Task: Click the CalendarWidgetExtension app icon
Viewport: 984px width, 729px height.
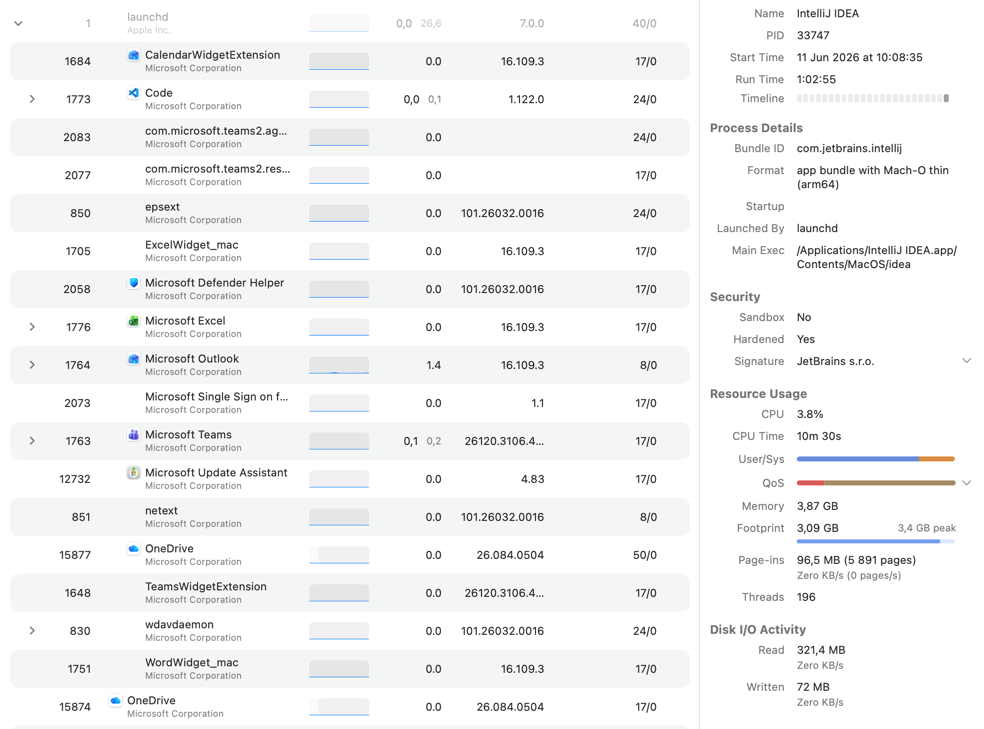Action: click(x=134, y=55)
